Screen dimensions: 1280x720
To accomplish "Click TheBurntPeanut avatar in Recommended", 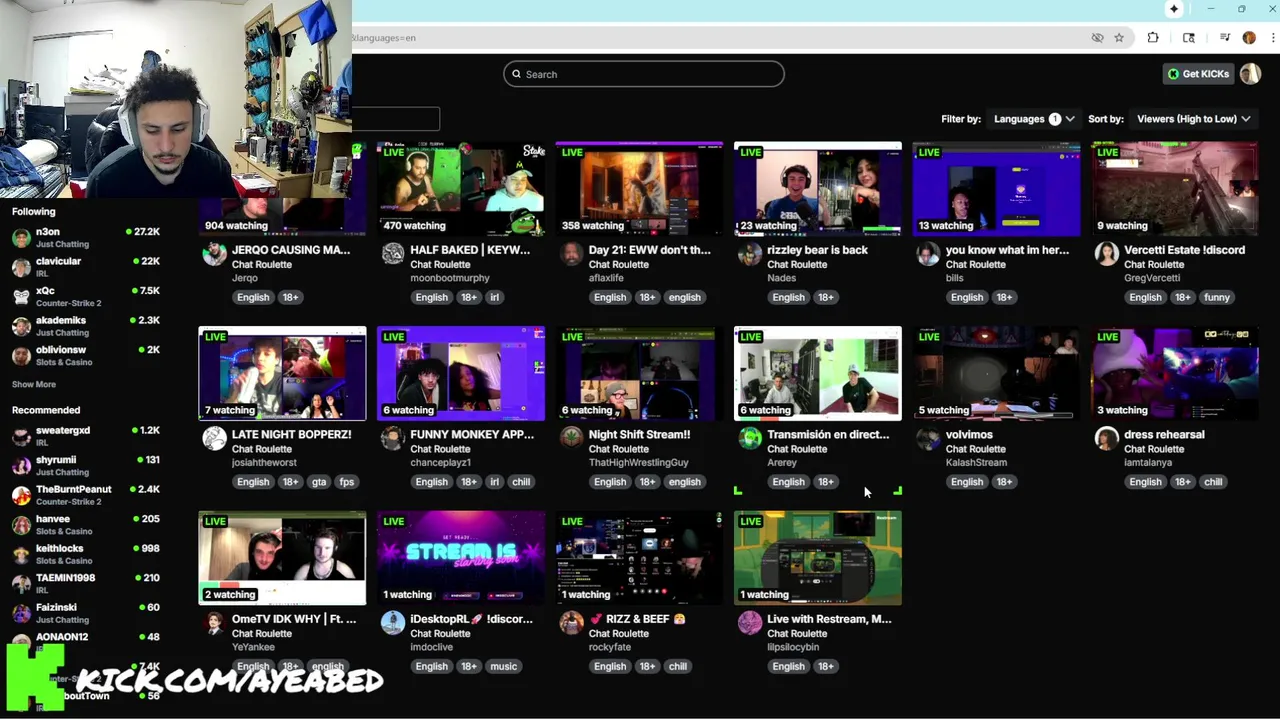I will tap(21, 495).
